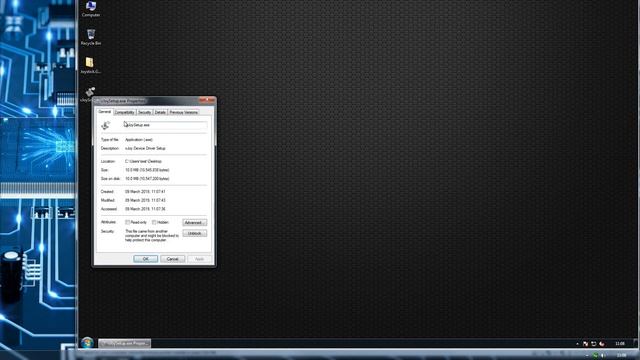Click the Properties window taskbar button
The width and height of the screenshot is (640, 360).
pos(124,344)
